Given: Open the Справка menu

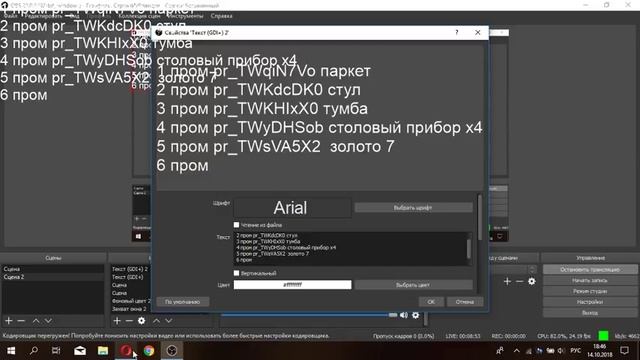Looking at the screenshot, I should tap(222, 16).
